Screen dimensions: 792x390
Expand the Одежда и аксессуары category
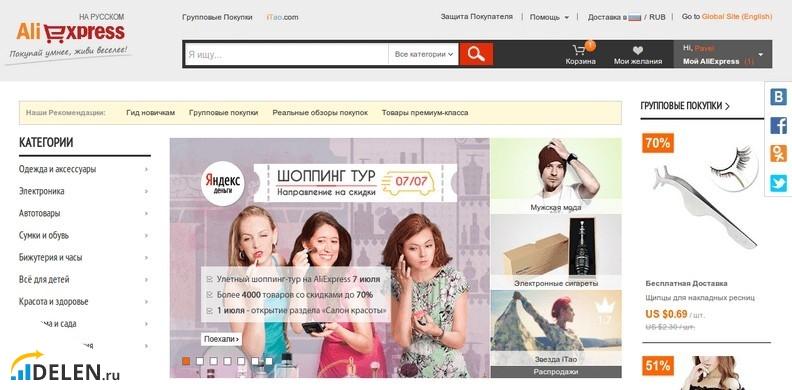click(x=84, y=169)
